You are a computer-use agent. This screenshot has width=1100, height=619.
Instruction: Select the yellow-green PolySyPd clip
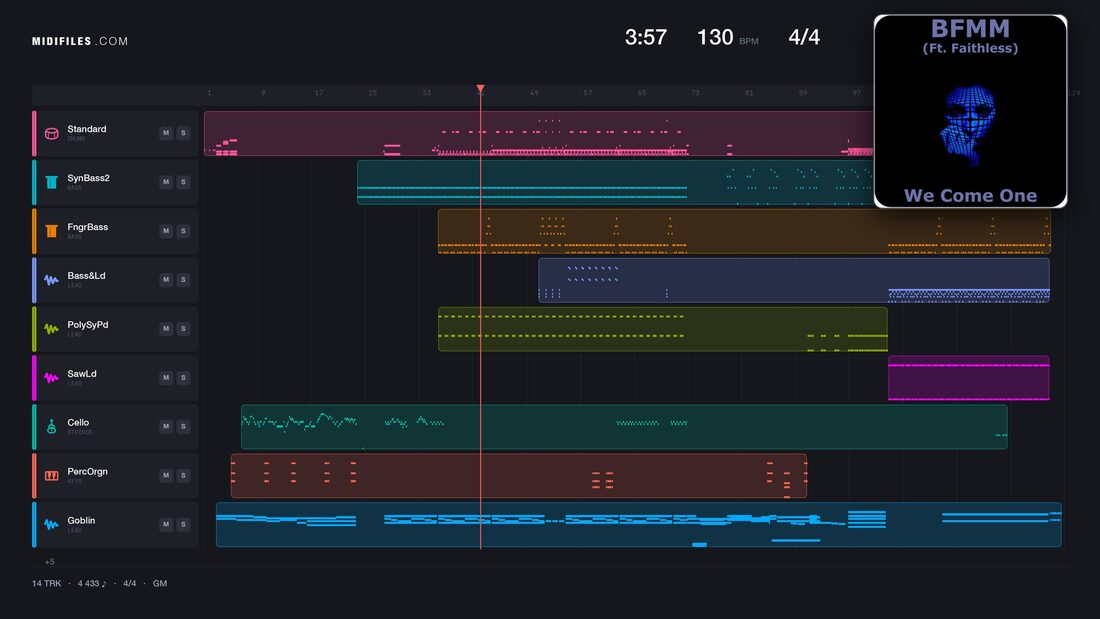point(663,329)
